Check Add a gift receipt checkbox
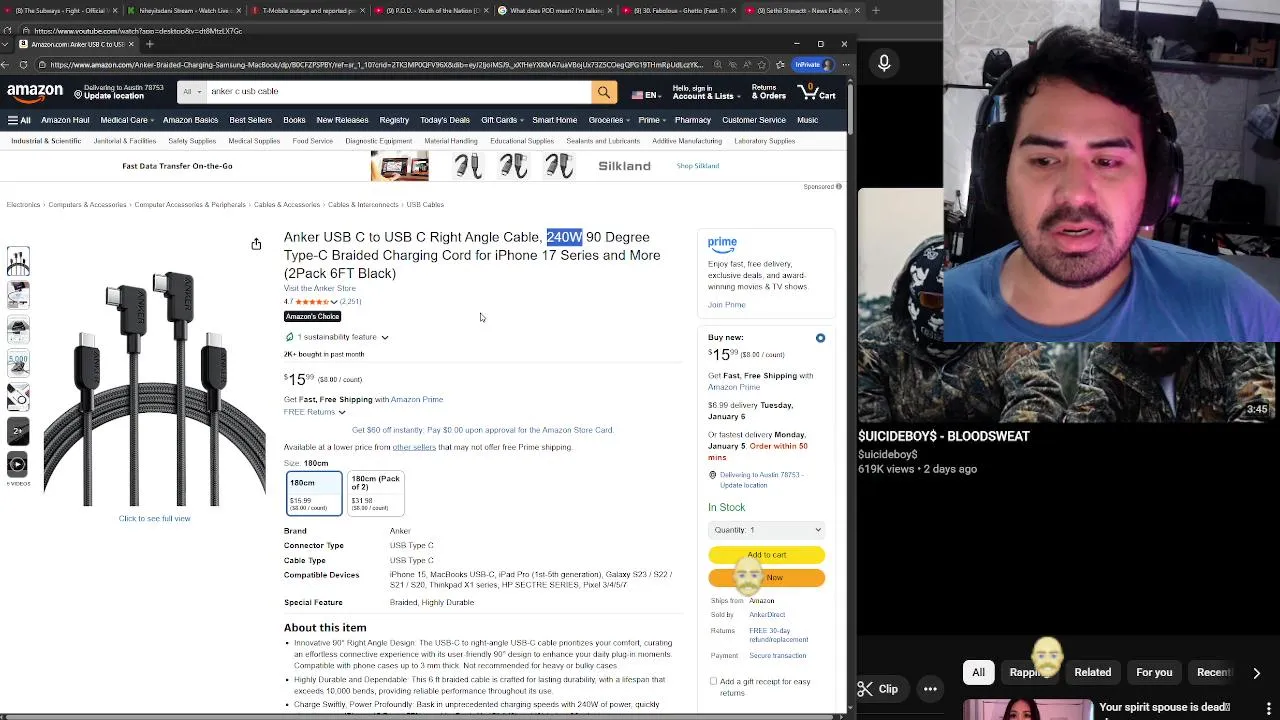This screenshot has height=720, width=1280. pyautogui.click(x=713, y=682)
